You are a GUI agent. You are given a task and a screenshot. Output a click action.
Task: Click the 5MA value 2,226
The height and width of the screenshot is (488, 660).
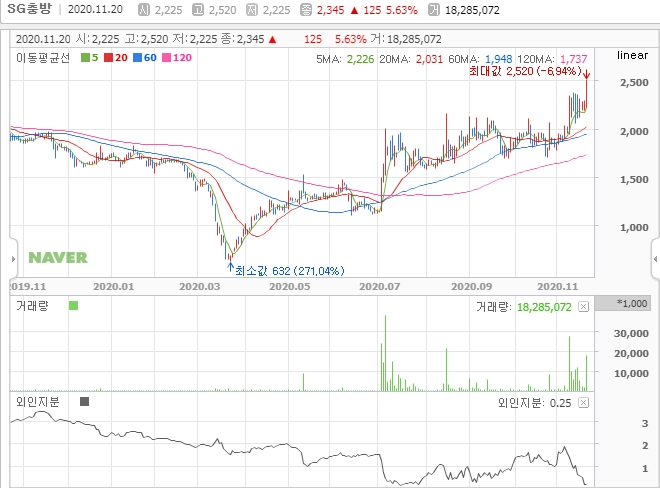pos(360,59)
